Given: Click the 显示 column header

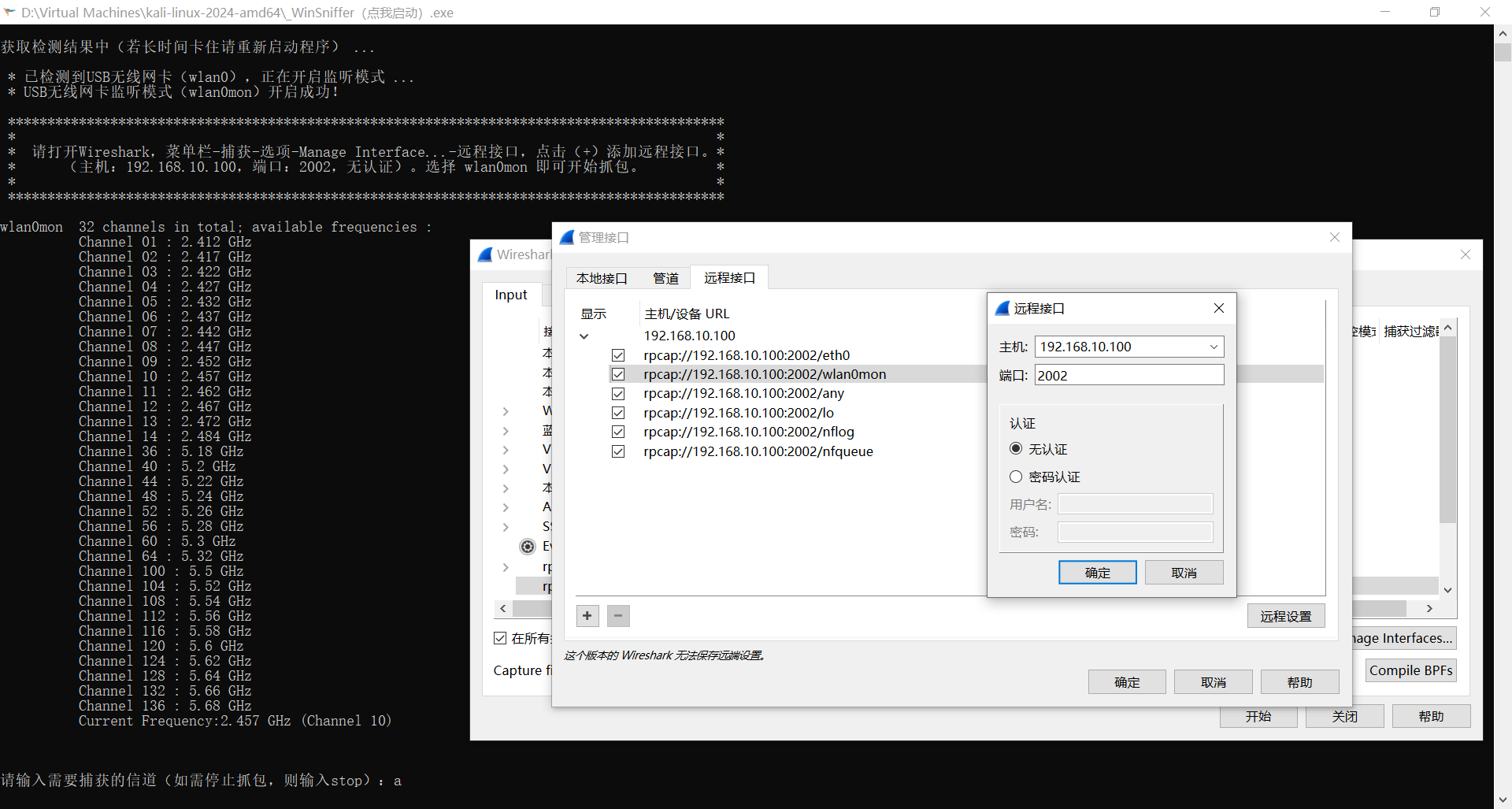Looking at the screenshot, I should point(594,314).
